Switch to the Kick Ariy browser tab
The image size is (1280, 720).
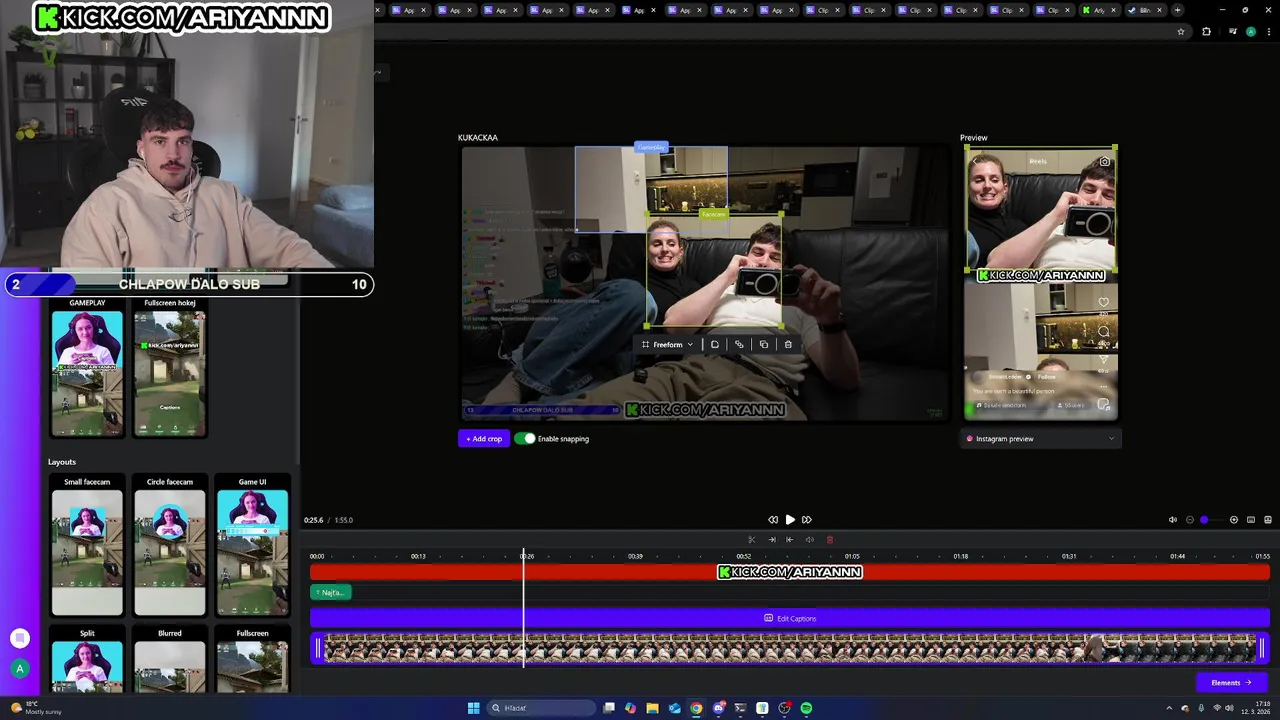point(1099,10)
